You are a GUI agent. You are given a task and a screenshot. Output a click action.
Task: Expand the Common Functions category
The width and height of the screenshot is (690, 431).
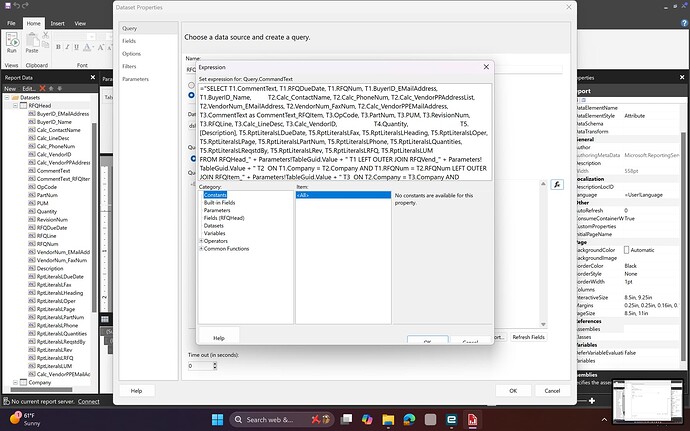click(201, 249)
